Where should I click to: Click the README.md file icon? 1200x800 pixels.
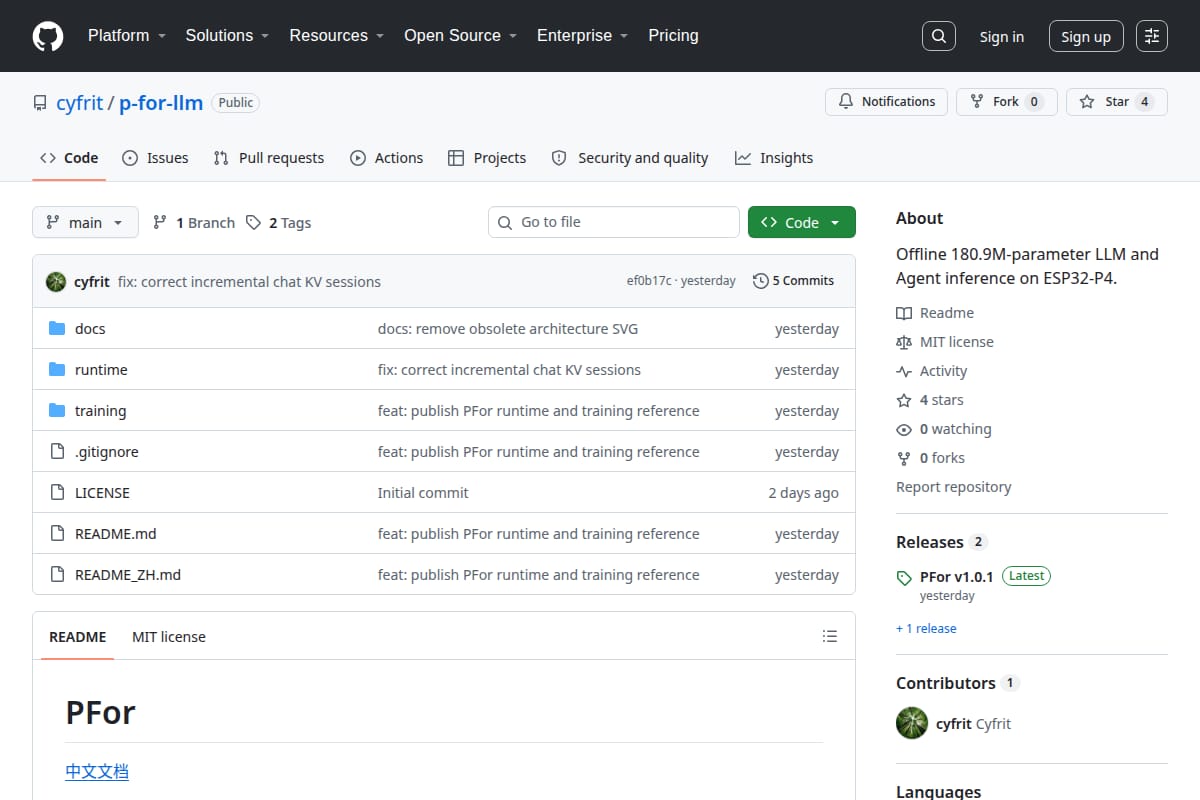point(57,534)
